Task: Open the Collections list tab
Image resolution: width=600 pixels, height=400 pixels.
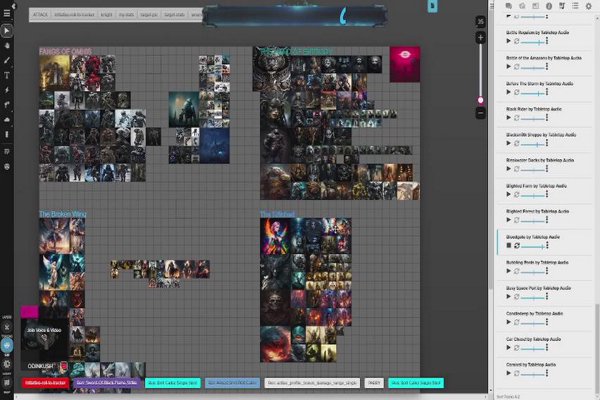Action: coord(575,6)
